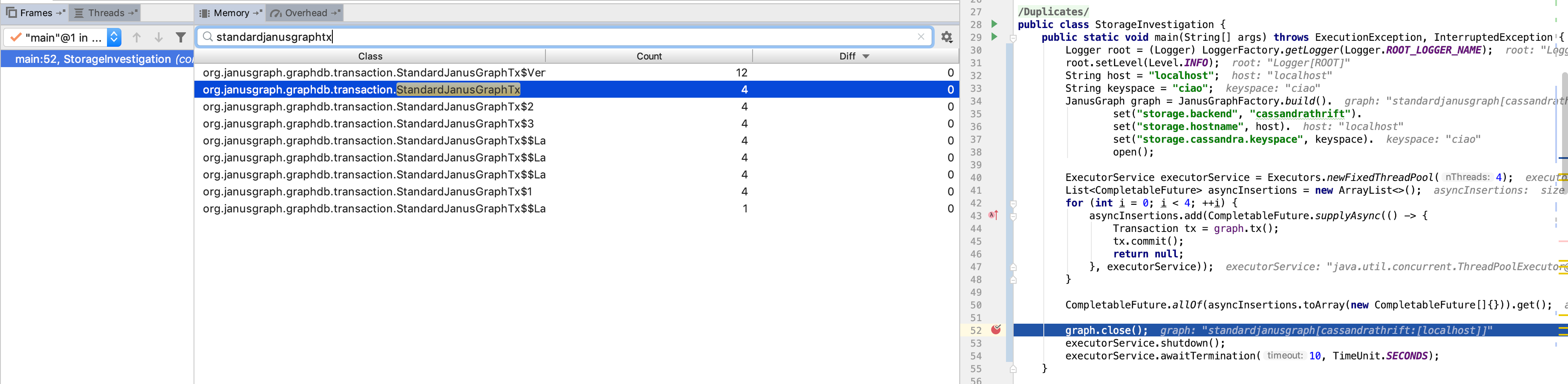Image resolution: width=1568 pixels, height=384 pixels.
Task: Select the $$La row with count 1
Action: point(576,209)
